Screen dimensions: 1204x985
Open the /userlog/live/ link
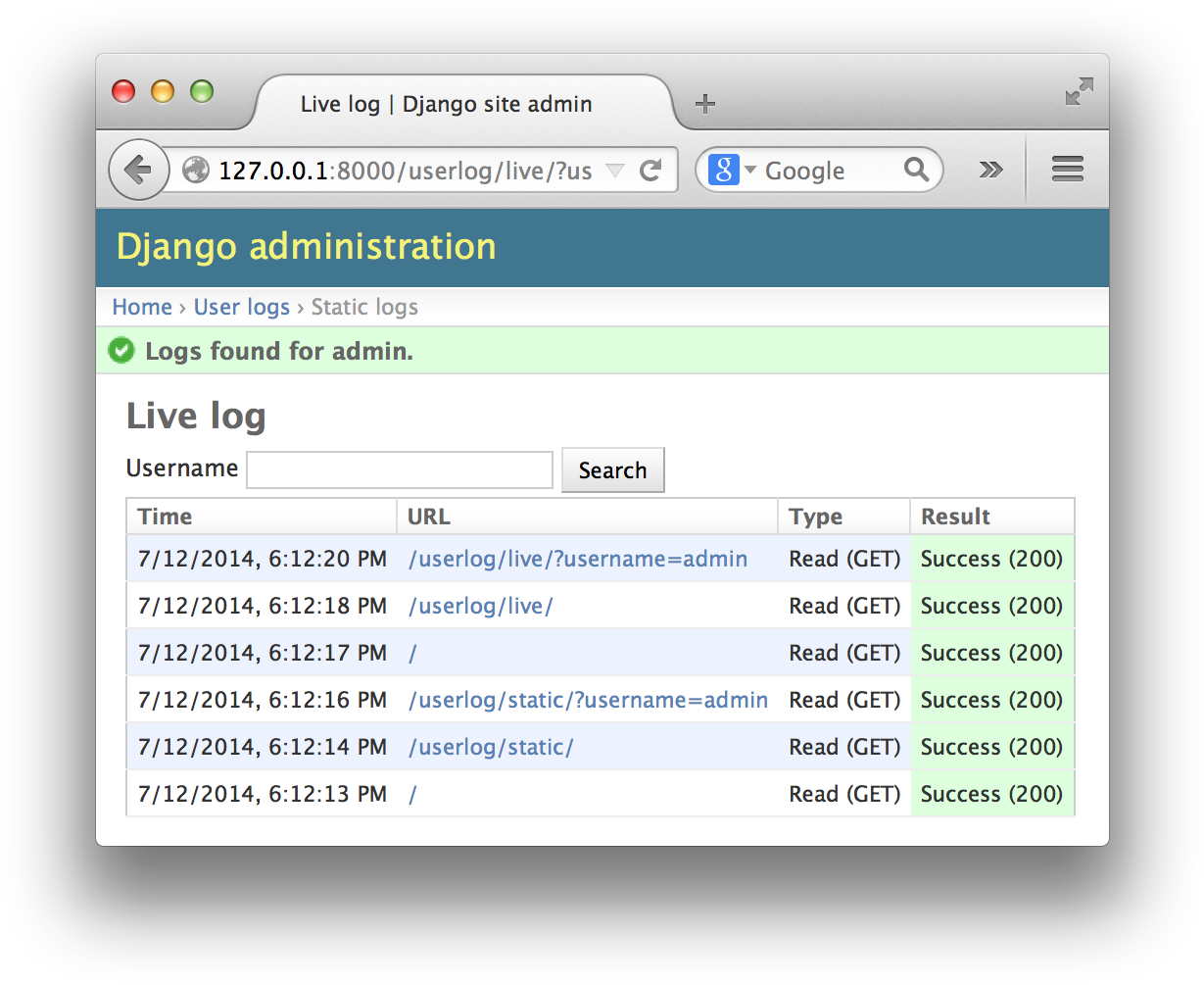[480, 606]
